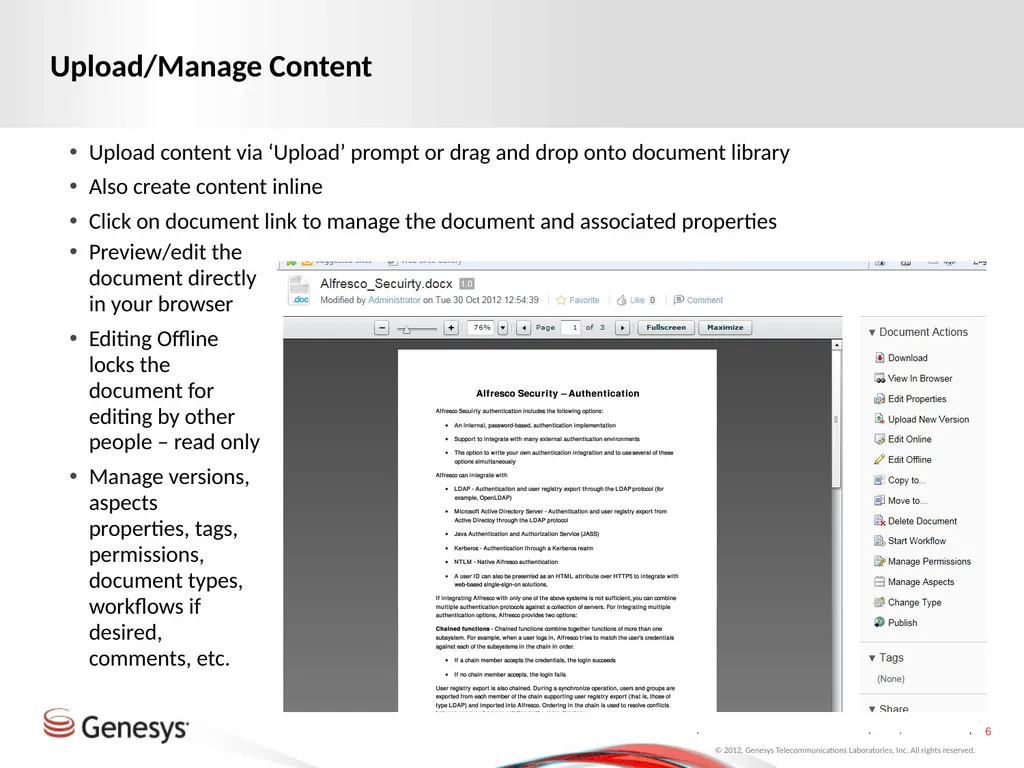1024x768 pixels.
Task: Go to next page arrow
Action: 622,328
